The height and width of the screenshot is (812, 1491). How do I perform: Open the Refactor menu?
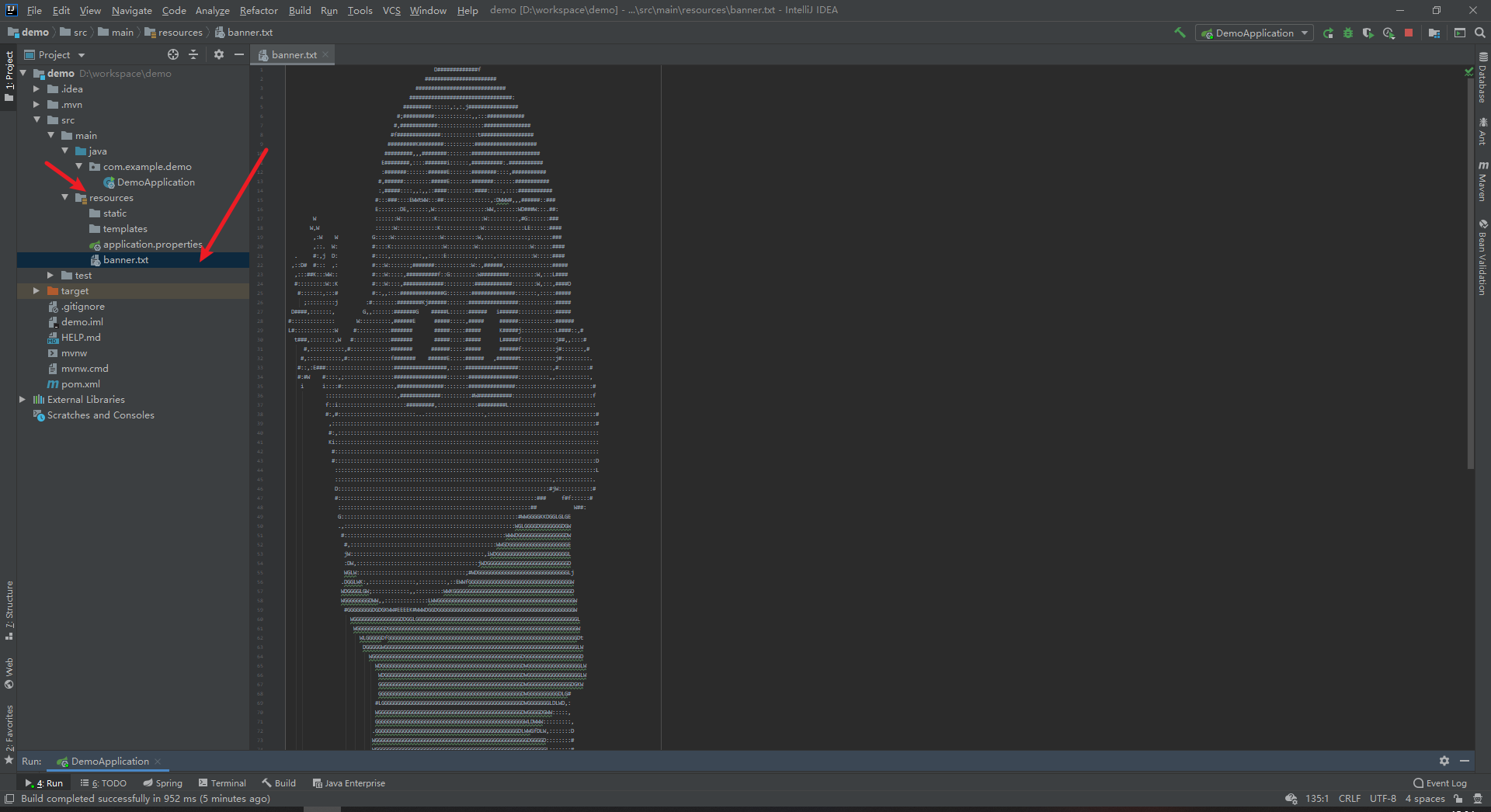[x=259, y=10]
